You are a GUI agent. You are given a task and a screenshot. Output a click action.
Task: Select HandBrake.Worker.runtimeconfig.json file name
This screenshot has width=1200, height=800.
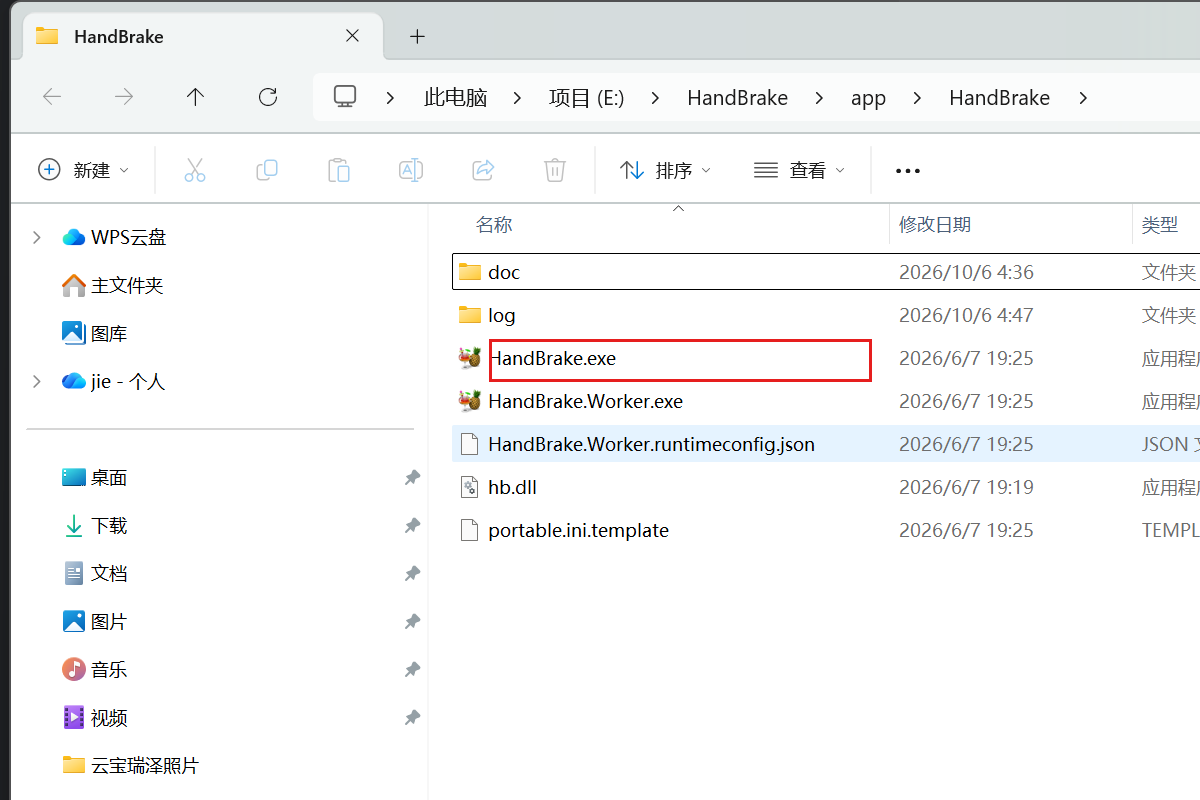[651, 444]
